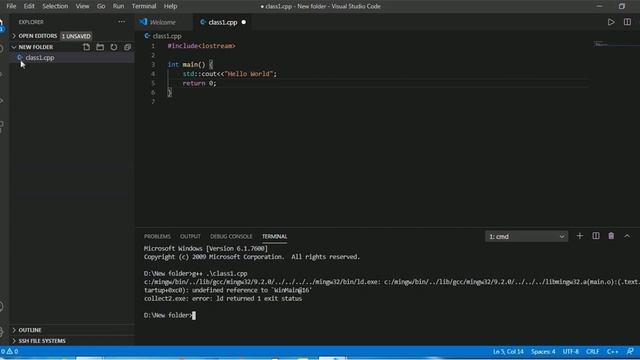Open the Run menu
The width and height of the screenshot is (640, 360).
point(118,6)
